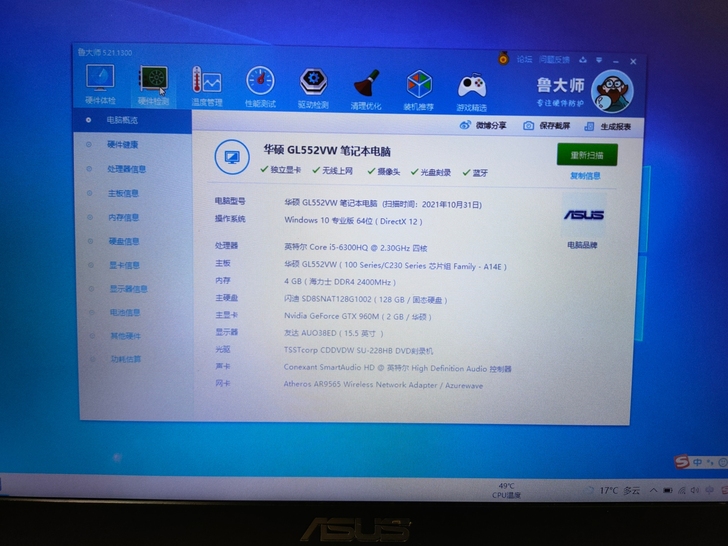The width and height of the screenshot is (728, 546).
Task: Open the title bar dropdown menu icon
Action: pyautogui.click(x=599, y=60)
